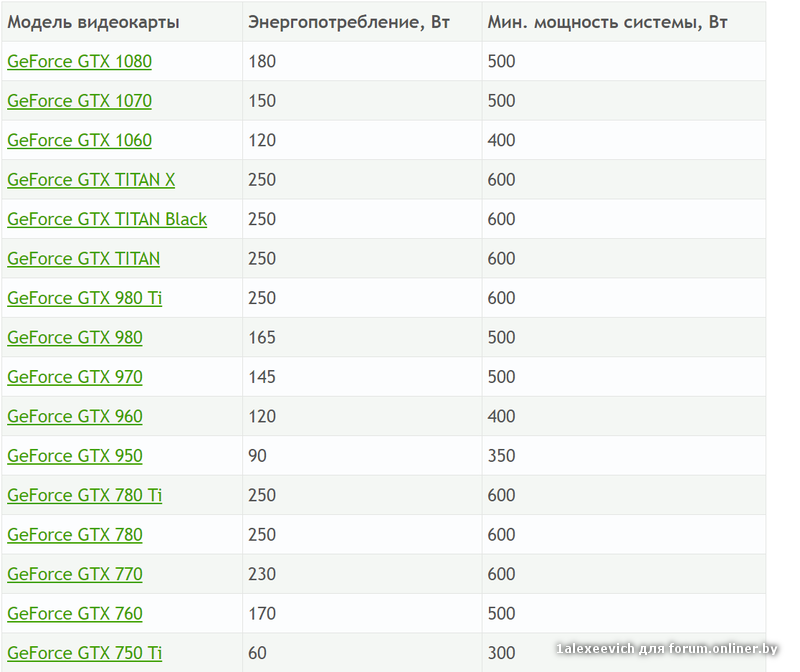Click the GeForce GTX 760 link
800x672 pixels.
(x=75, y=614)
